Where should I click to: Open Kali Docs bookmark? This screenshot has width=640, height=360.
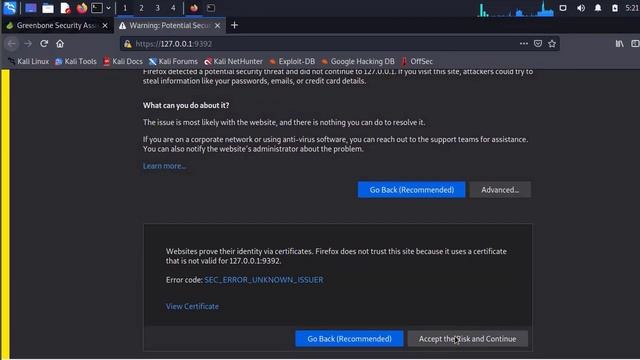click(x=123, y=62)
